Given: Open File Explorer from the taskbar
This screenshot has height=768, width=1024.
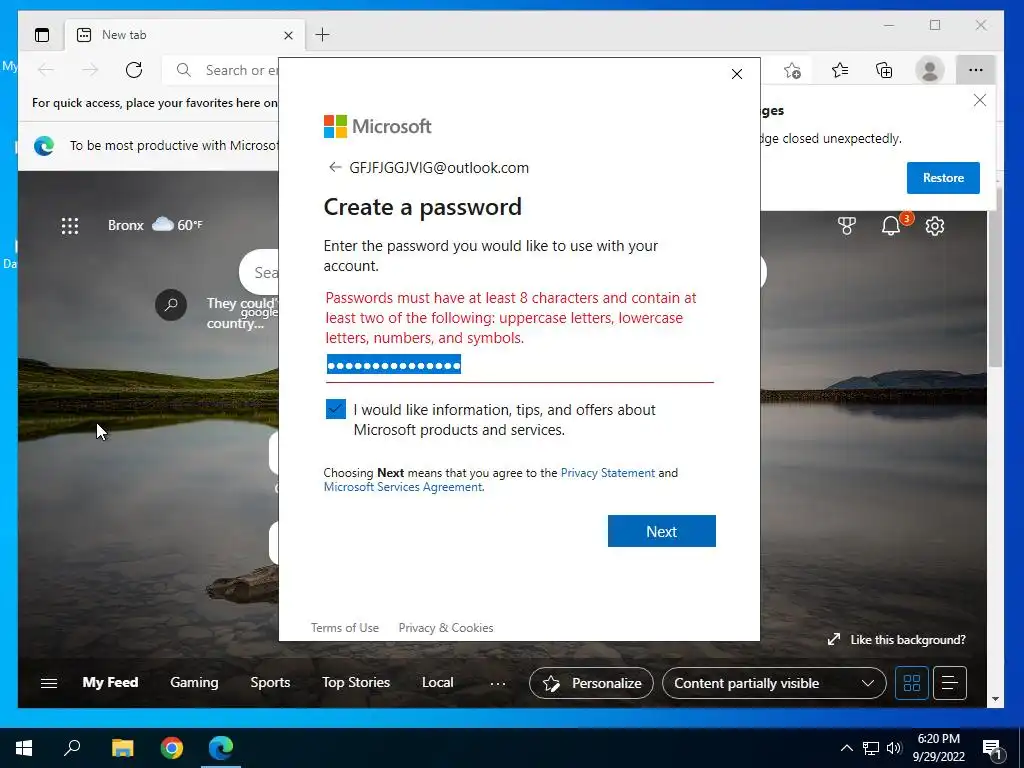Looking at the screenshot, I should (x=122, y=748).
